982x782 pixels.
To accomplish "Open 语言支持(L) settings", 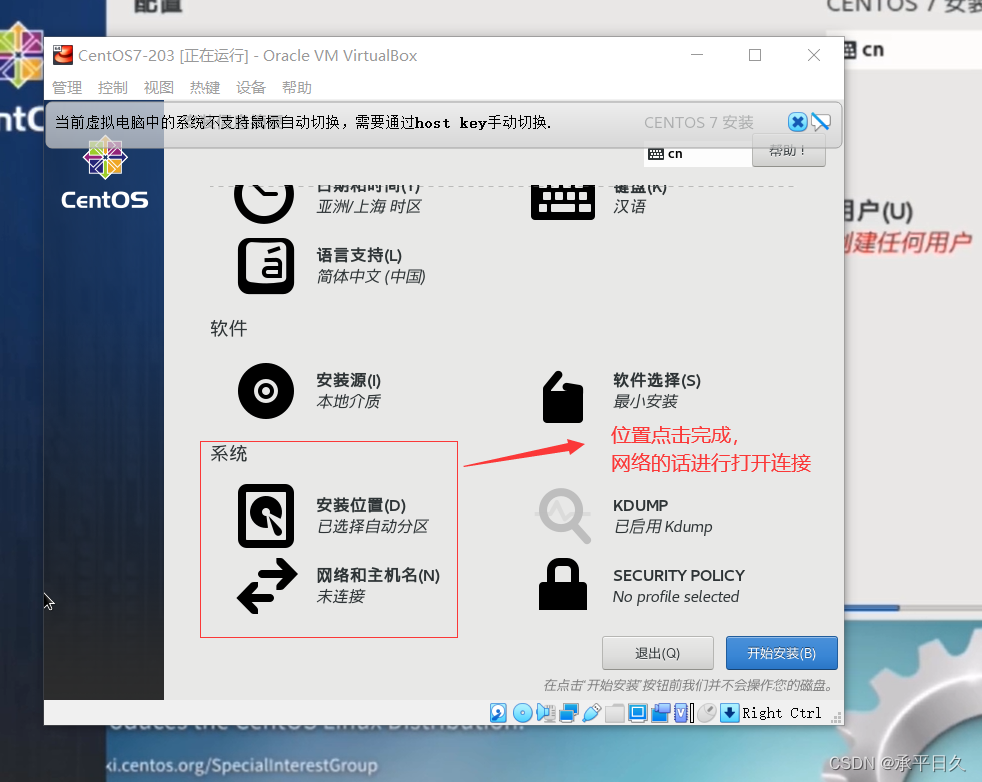I will coord(359,255).
